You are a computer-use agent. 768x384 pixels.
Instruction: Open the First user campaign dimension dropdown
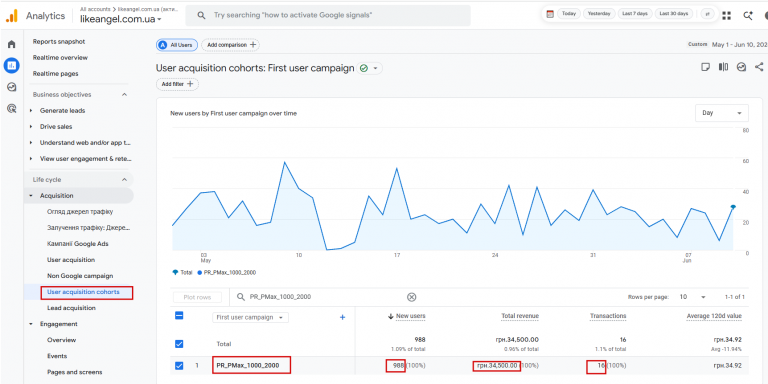coord(250,317)
